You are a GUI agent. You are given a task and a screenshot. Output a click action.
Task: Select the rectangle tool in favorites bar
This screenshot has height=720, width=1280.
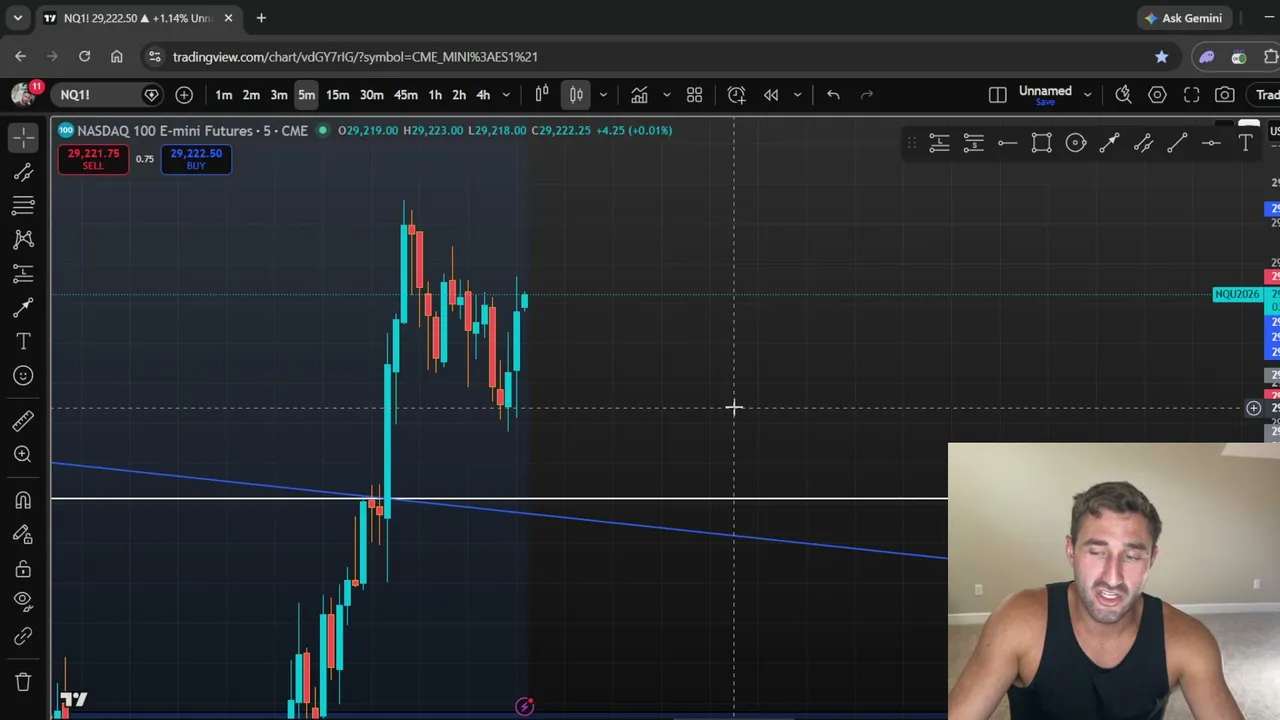coord(1041,143)
